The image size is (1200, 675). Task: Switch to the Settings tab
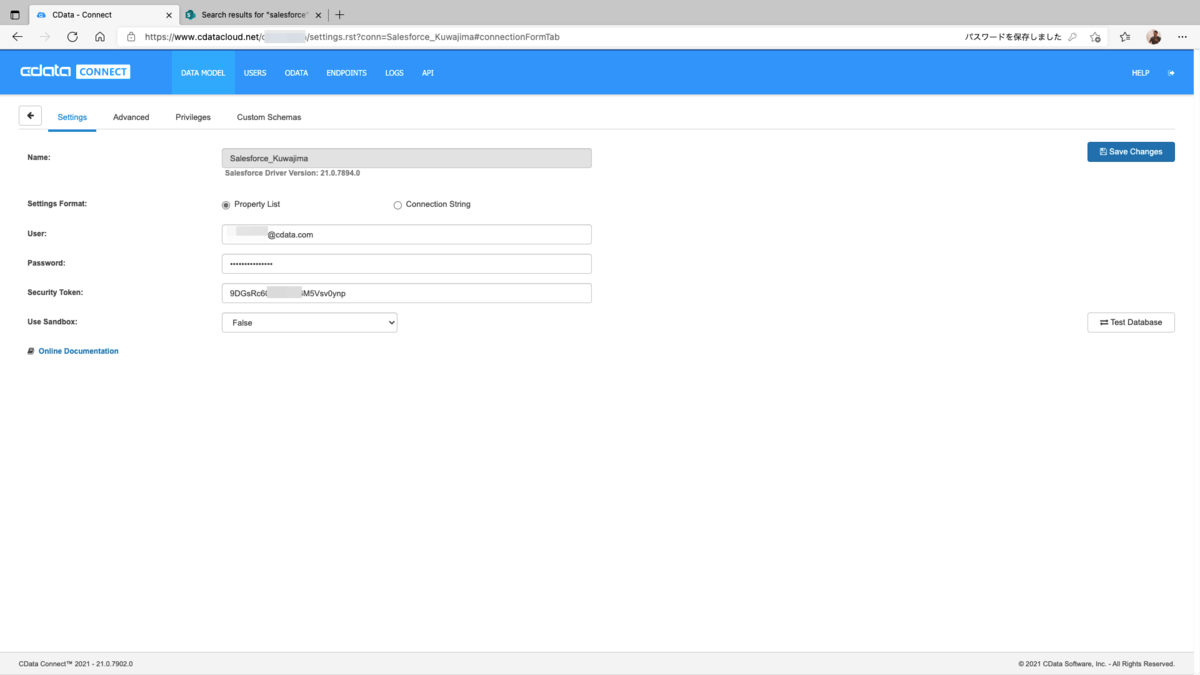pyautogui.click(x=72, y=117)
